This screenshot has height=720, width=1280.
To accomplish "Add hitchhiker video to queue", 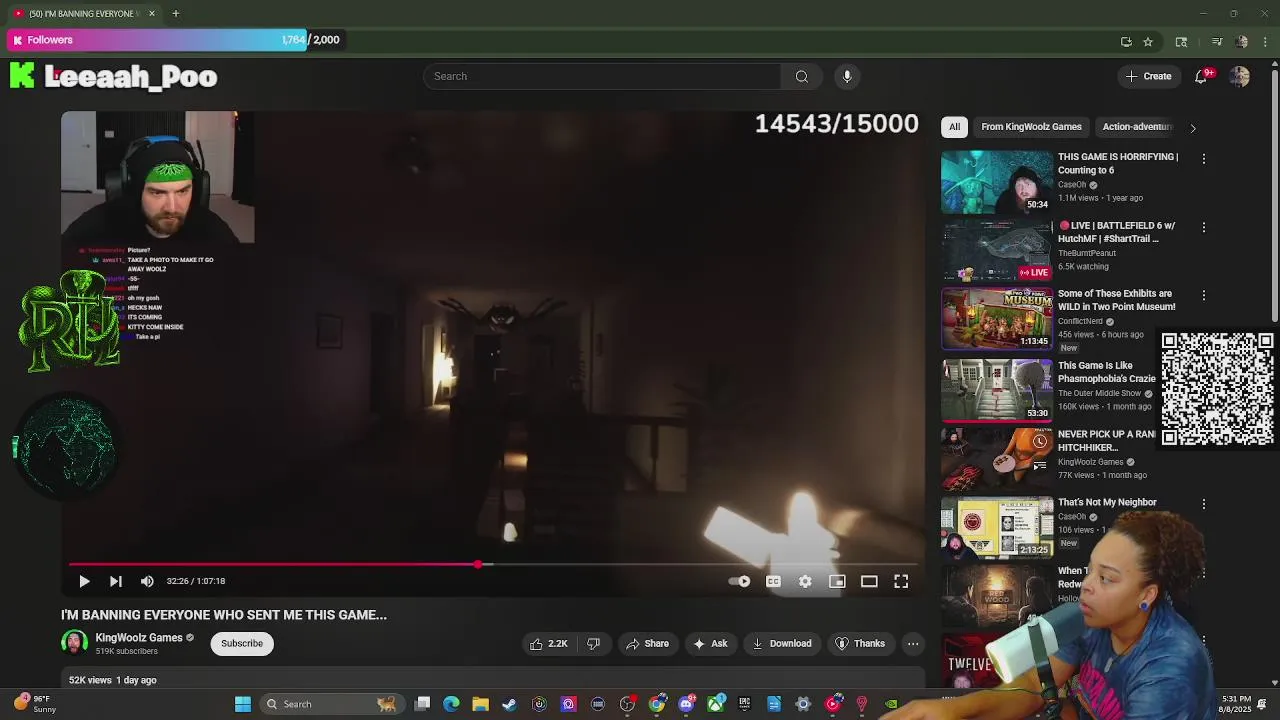I will point(1040,464).
